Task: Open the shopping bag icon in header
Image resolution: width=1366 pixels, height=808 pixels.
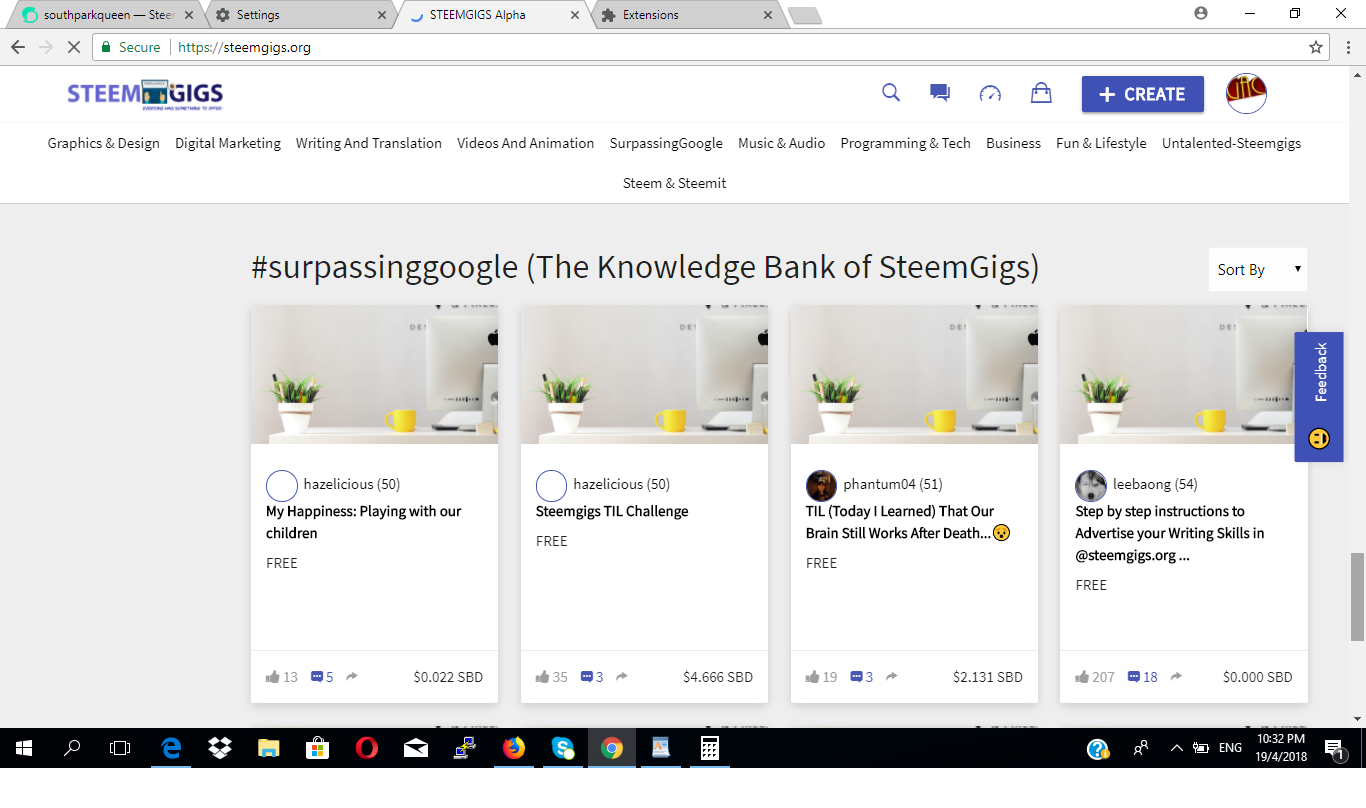Action: point(1041,93)
